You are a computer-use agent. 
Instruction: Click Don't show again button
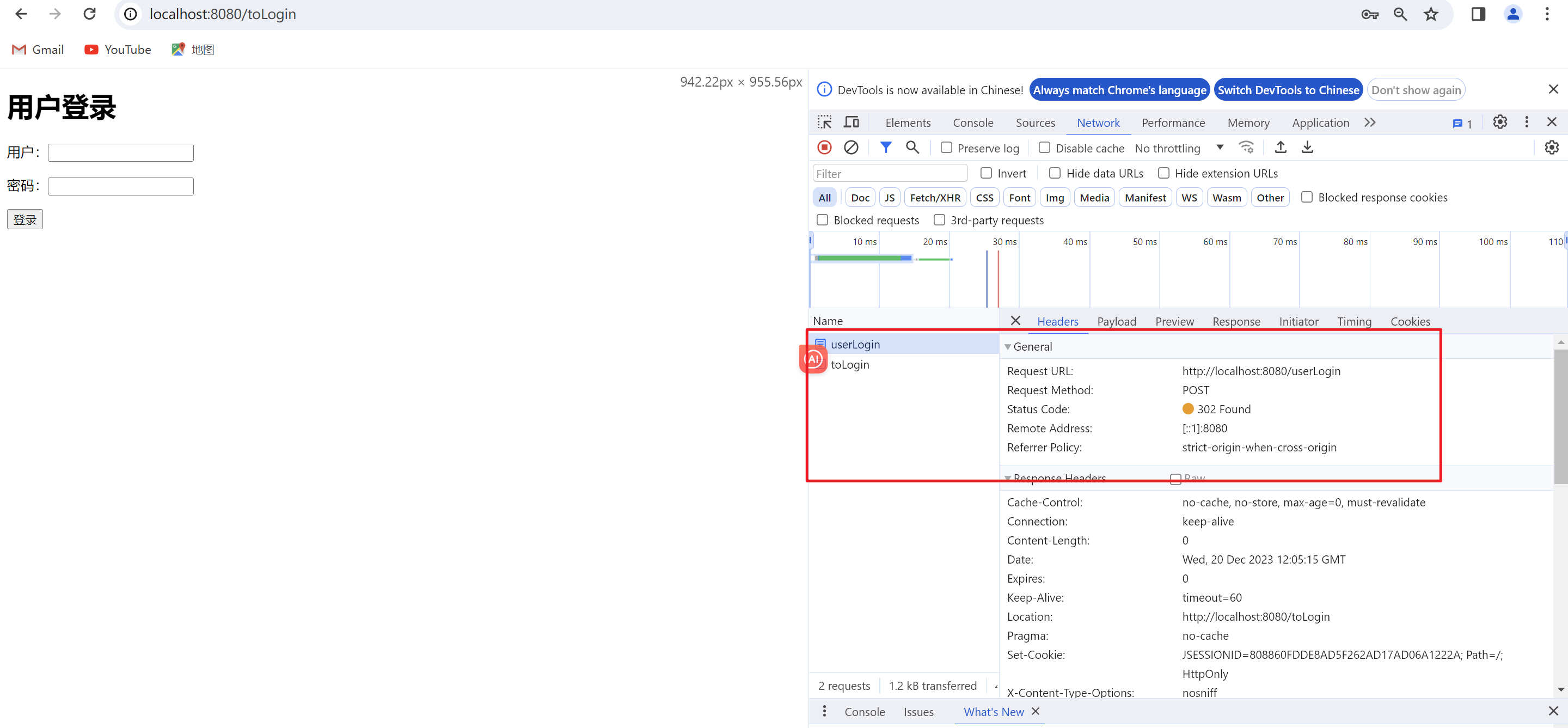(x=1416, y=90)
